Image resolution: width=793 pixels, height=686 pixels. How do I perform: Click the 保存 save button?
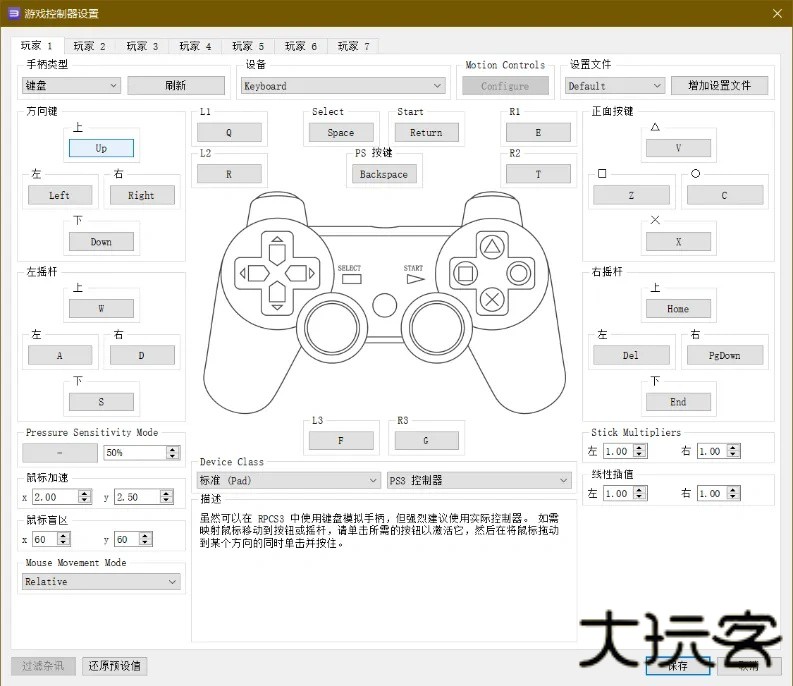point(678,666)
